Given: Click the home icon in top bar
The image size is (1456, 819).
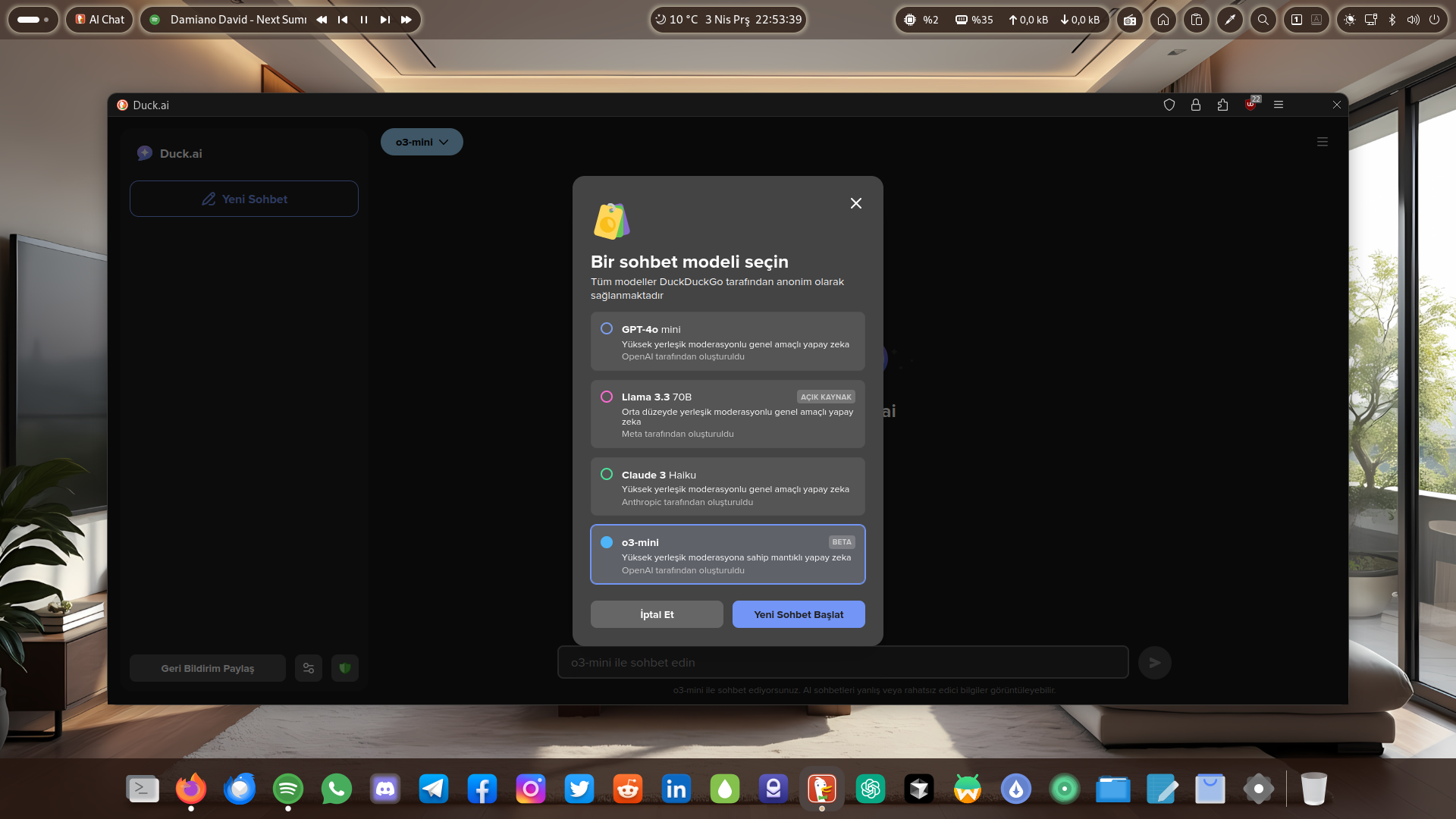Looking at the screenshot, I should pos(1163,20).
